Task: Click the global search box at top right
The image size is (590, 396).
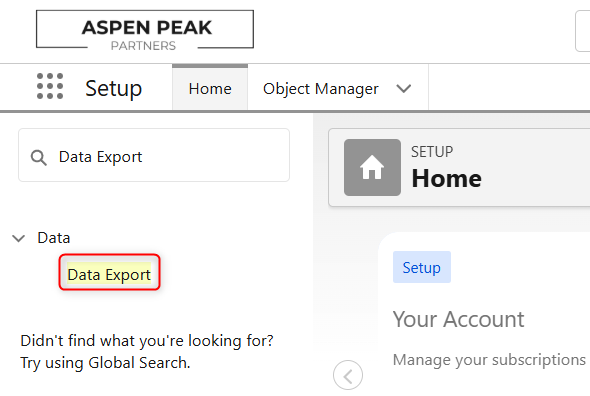Action: [582, 31]
